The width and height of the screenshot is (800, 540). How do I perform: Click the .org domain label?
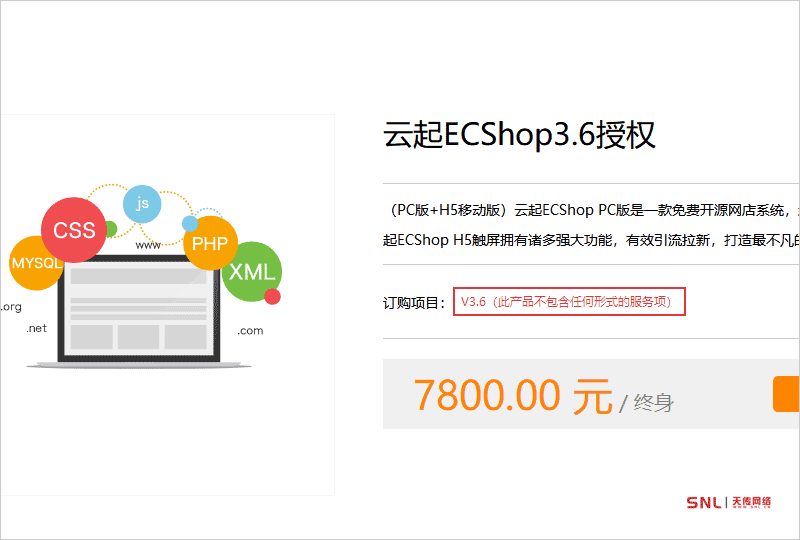pos(11,307)
